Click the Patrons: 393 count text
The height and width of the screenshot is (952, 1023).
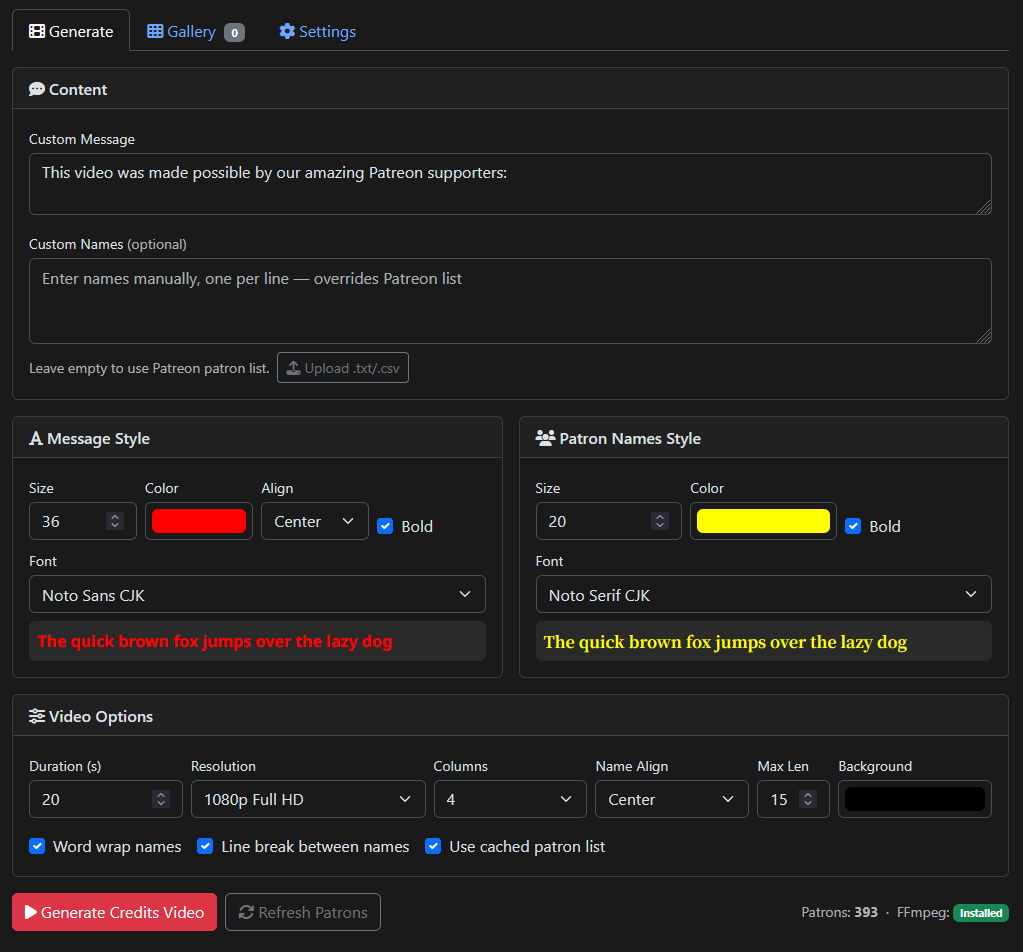tap(839, 912)
